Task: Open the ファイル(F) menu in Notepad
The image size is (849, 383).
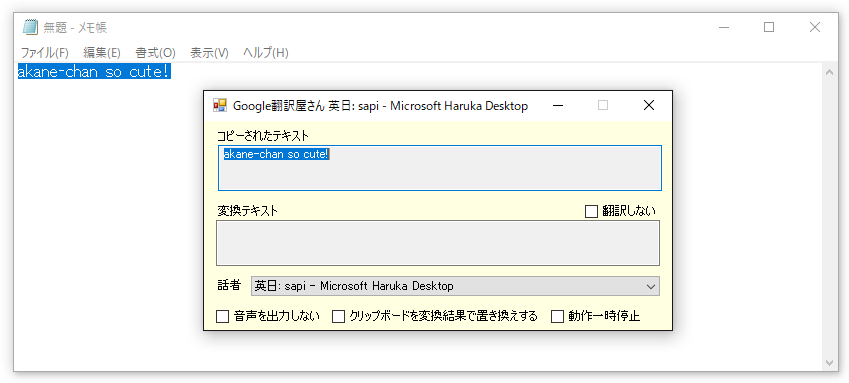Action: [44, 53]
